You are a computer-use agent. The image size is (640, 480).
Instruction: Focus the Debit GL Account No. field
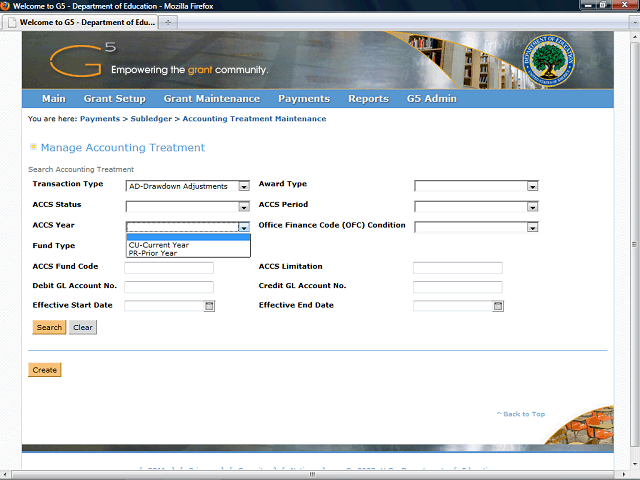(169, 287)
